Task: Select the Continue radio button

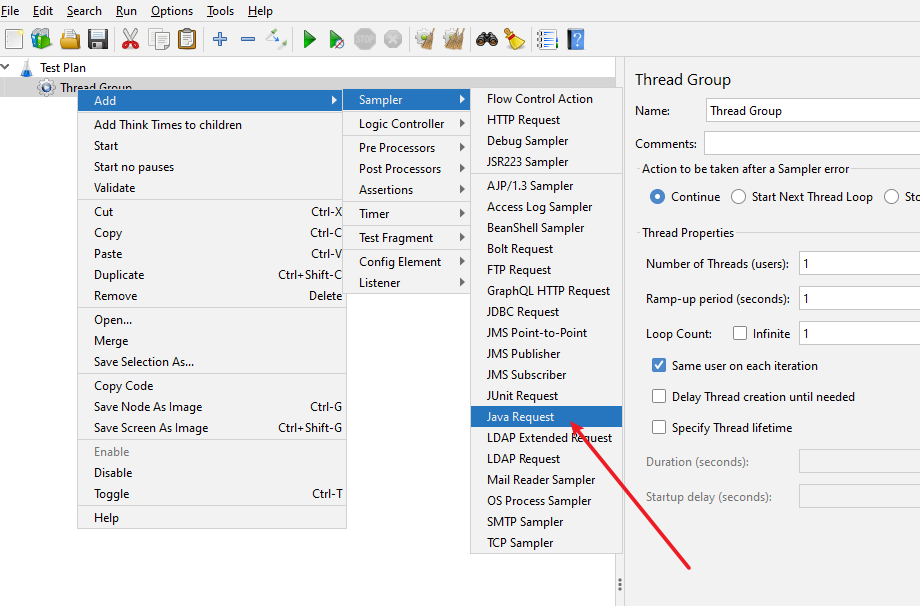Action: [x=658, y=197]
